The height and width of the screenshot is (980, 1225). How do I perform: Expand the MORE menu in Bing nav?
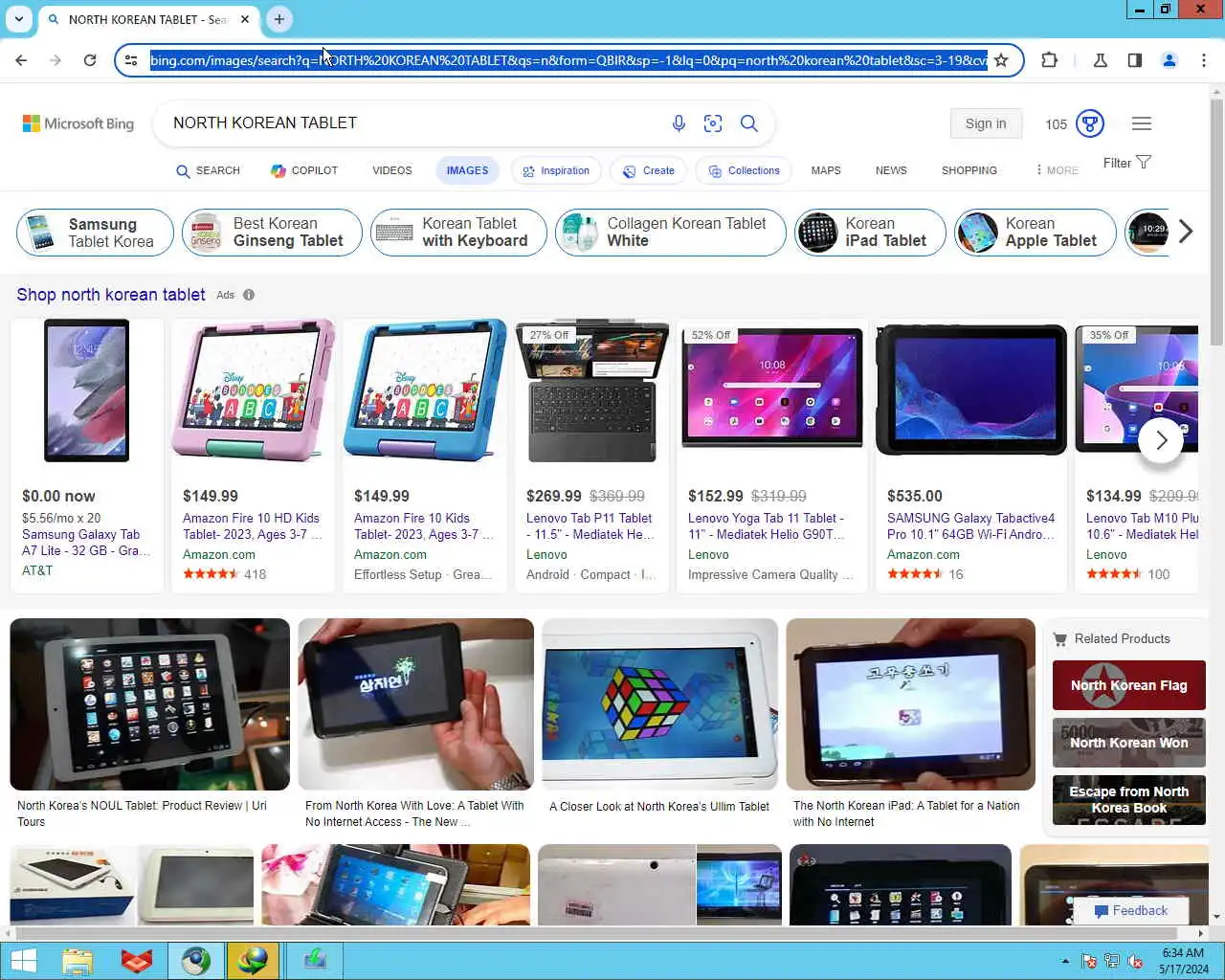(x=1057, y=170)
